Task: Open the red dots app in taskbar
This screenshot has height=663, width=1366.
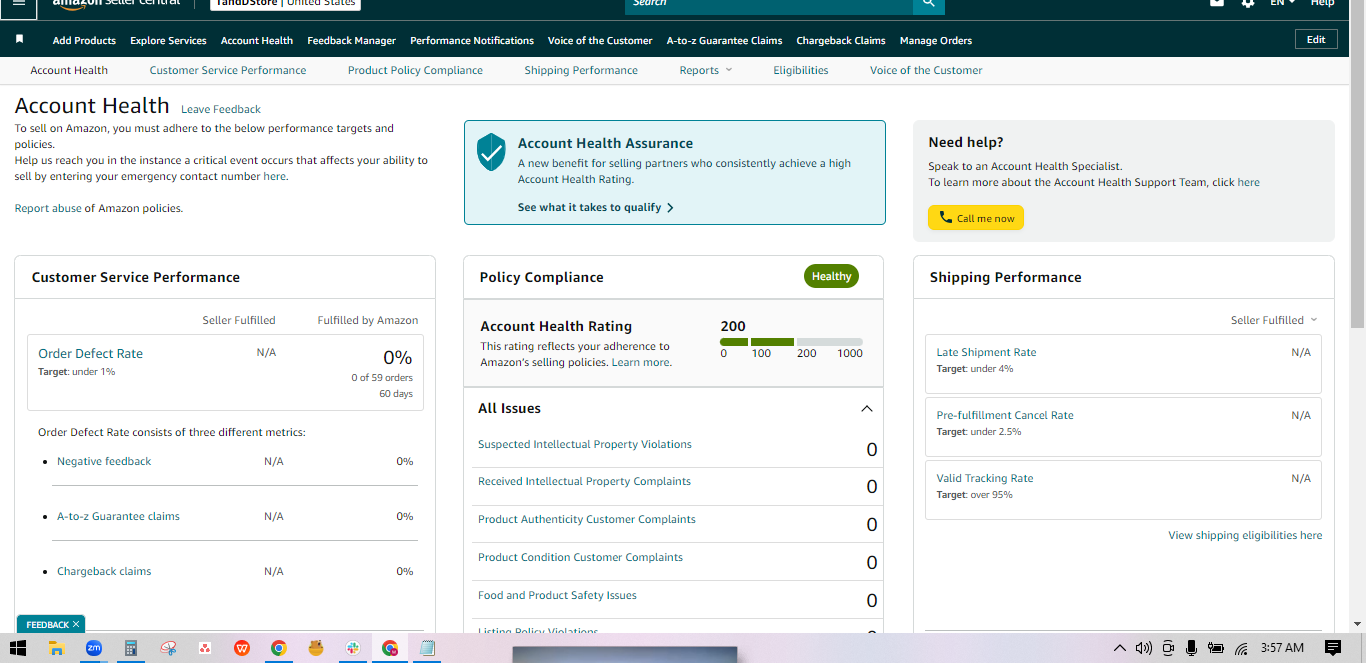Action: pos(205,648)
